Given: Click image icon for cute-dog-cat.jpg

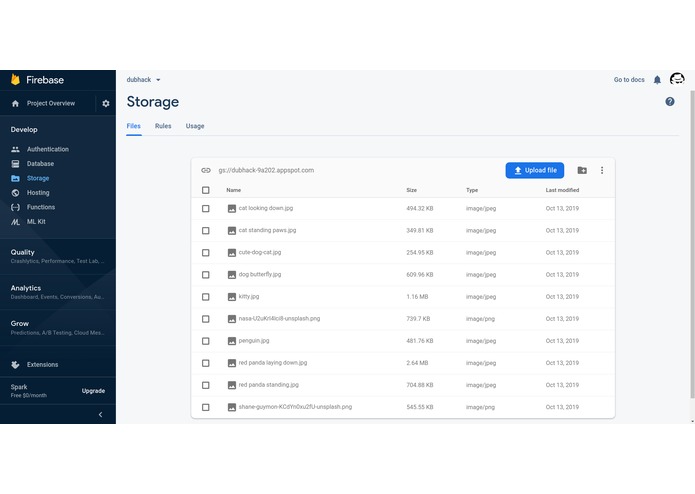Looking at the screenshot, I should (x=232, y=253).
